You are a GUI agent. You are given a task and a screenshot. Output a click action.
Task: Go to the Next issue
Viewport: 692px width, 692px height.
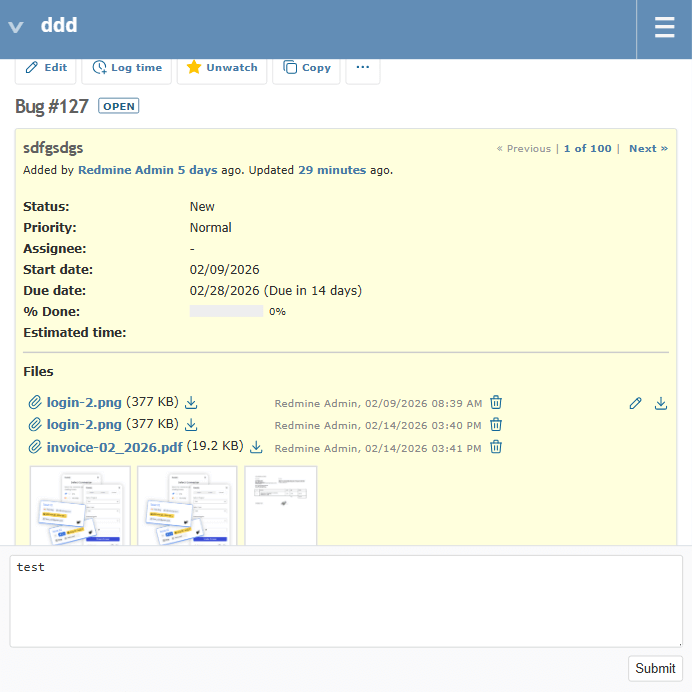click(x=648, y=149)
